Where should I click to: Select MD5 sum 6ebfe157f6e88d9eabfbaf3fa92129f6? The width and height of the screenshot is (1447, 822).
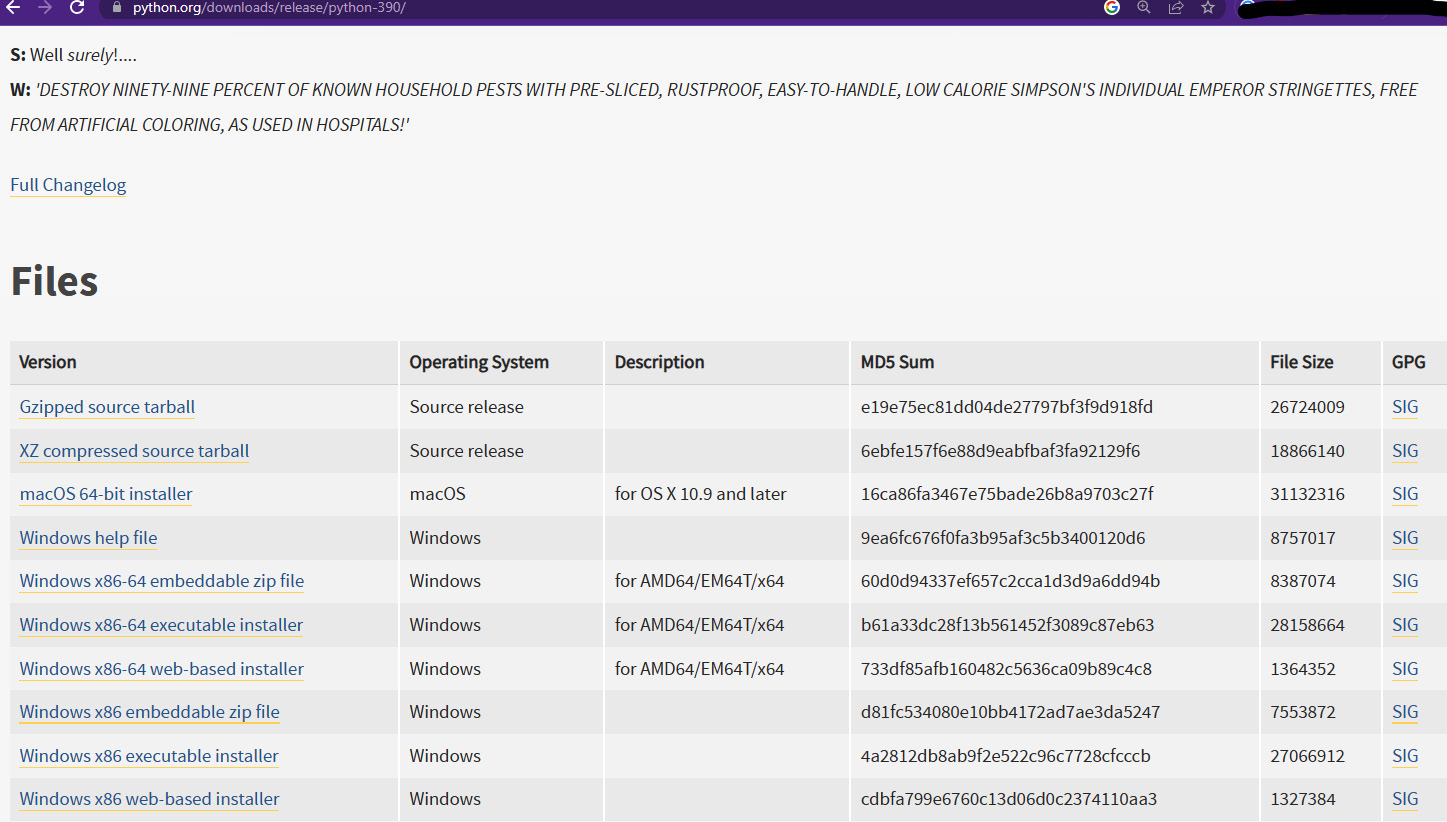tap(1000, 451)
